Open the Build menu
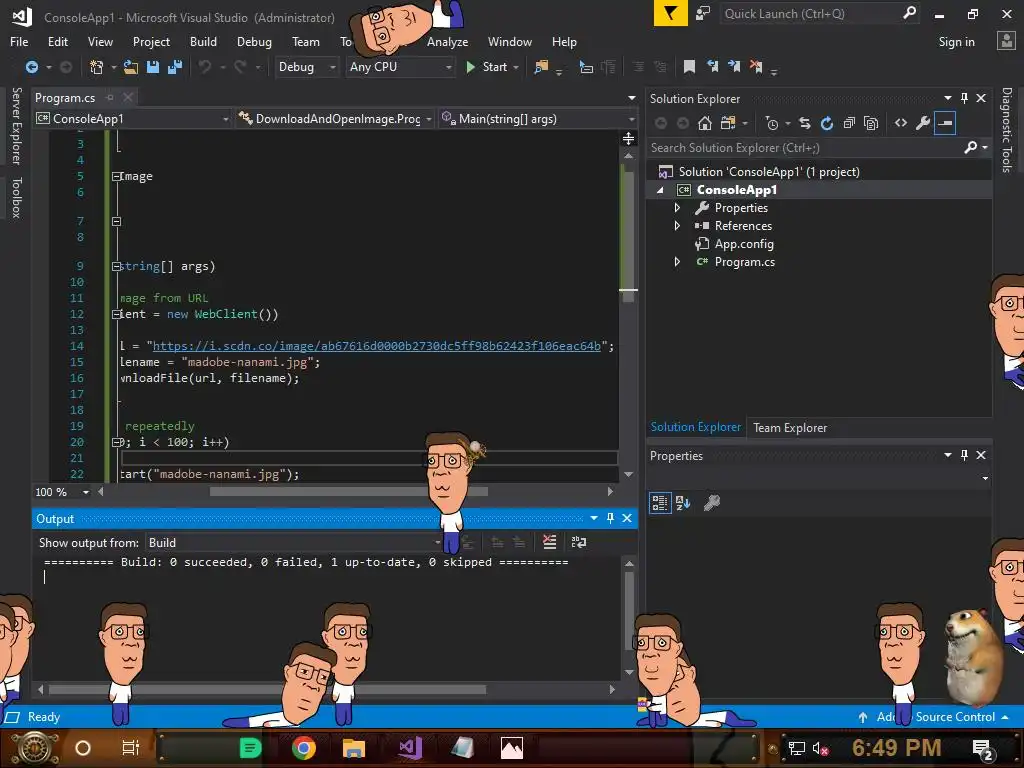 click(x=203, y=42)
